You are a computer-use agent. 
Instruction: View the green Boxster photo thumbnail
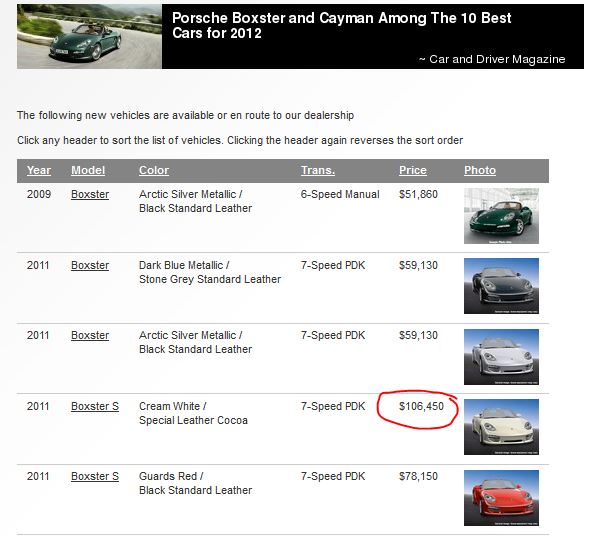coord(501,216)
